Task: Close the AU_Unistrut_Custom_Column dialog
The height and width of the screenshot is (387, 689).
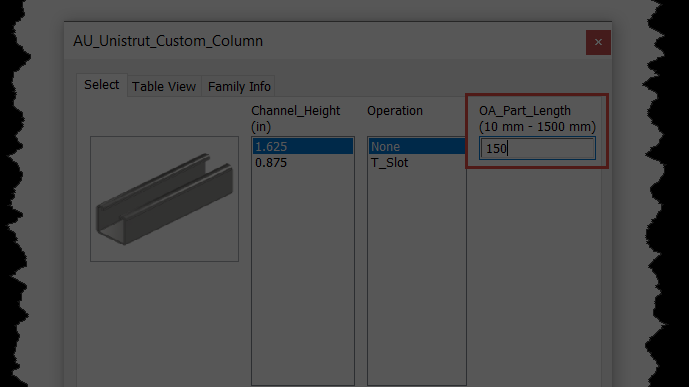Action: 598,42
